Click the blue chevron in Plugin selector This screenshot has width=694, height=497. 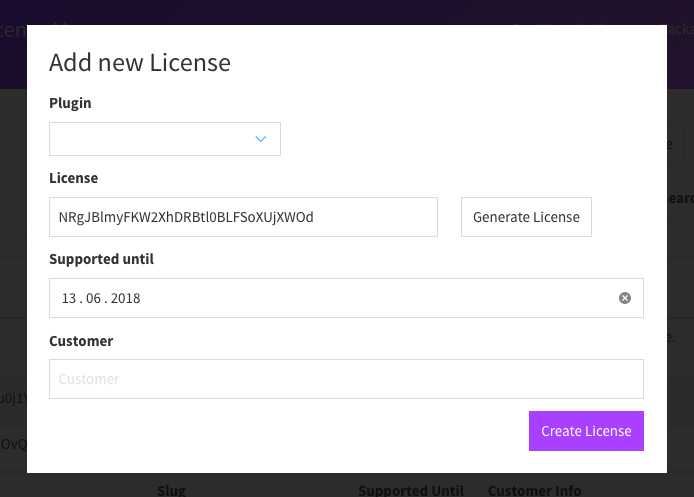point(261,139)
